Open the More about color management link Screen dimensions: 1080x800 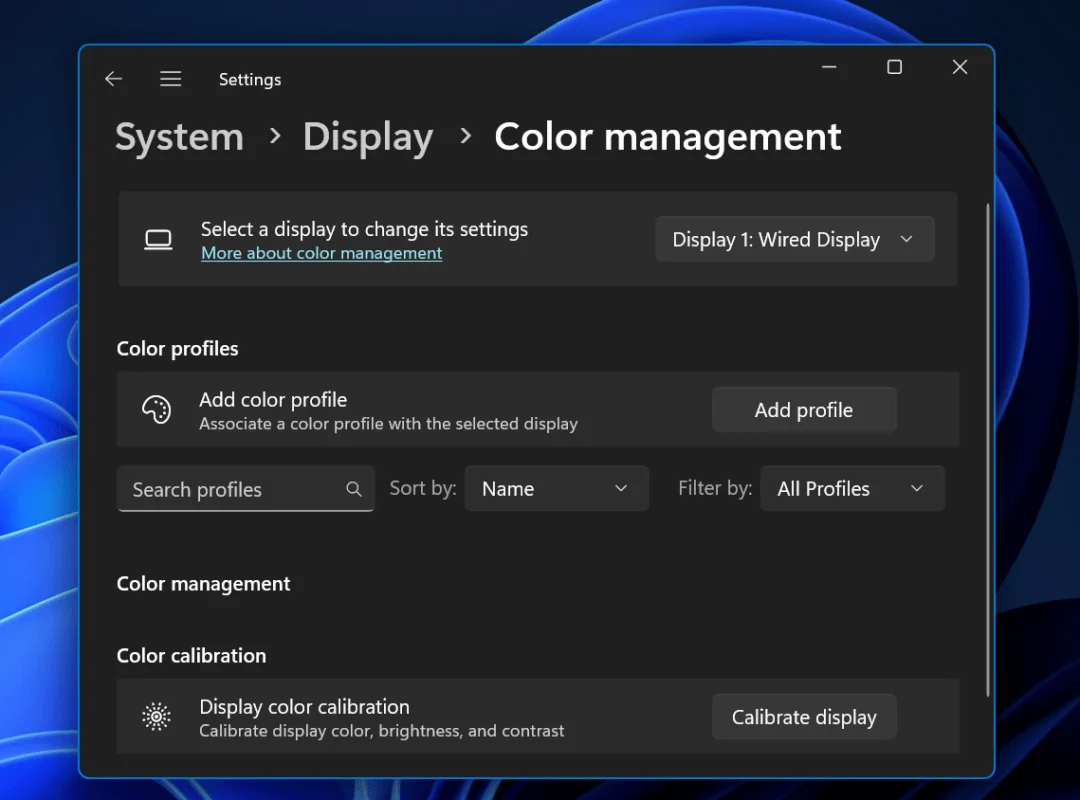point(321,253)
